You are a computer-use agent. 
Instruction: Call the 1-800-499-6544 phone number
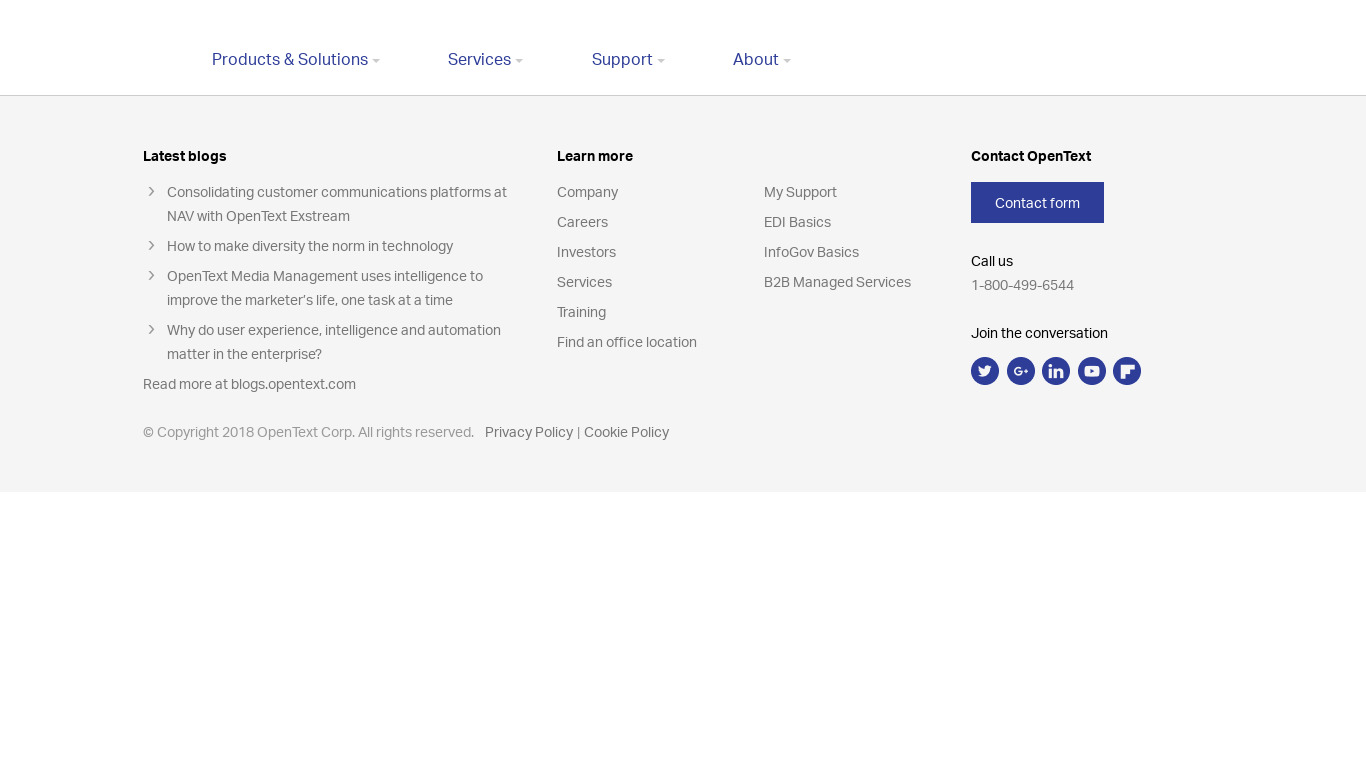1022,285
